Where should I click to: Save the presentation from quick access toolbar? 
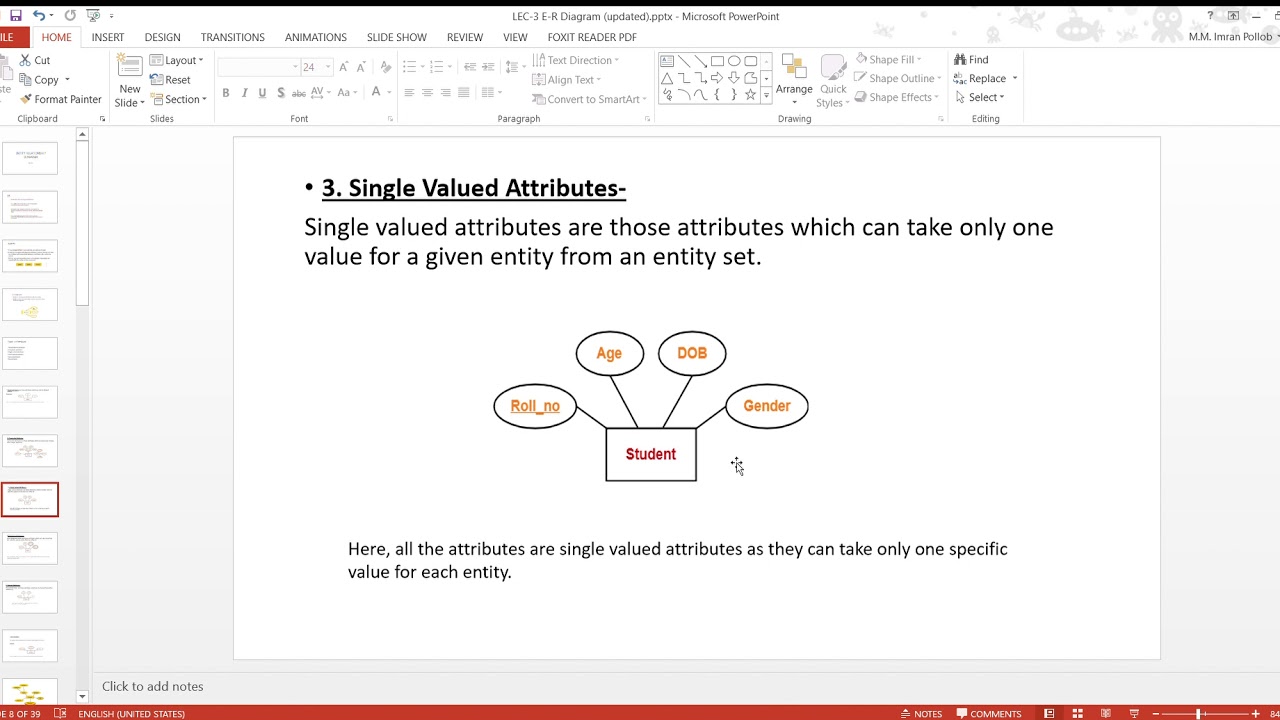15,15
